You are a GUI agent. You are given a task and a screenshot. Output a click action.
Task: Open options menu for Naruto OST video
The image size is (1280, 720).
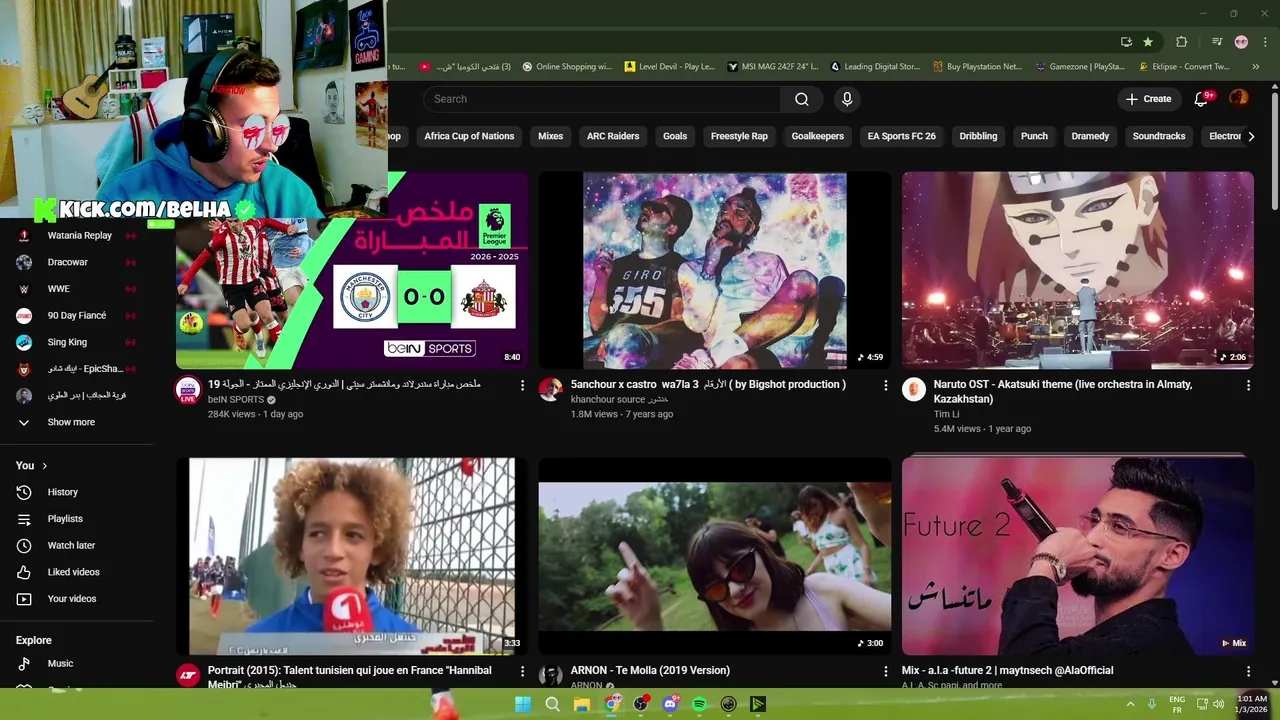tap(1248, 385)
